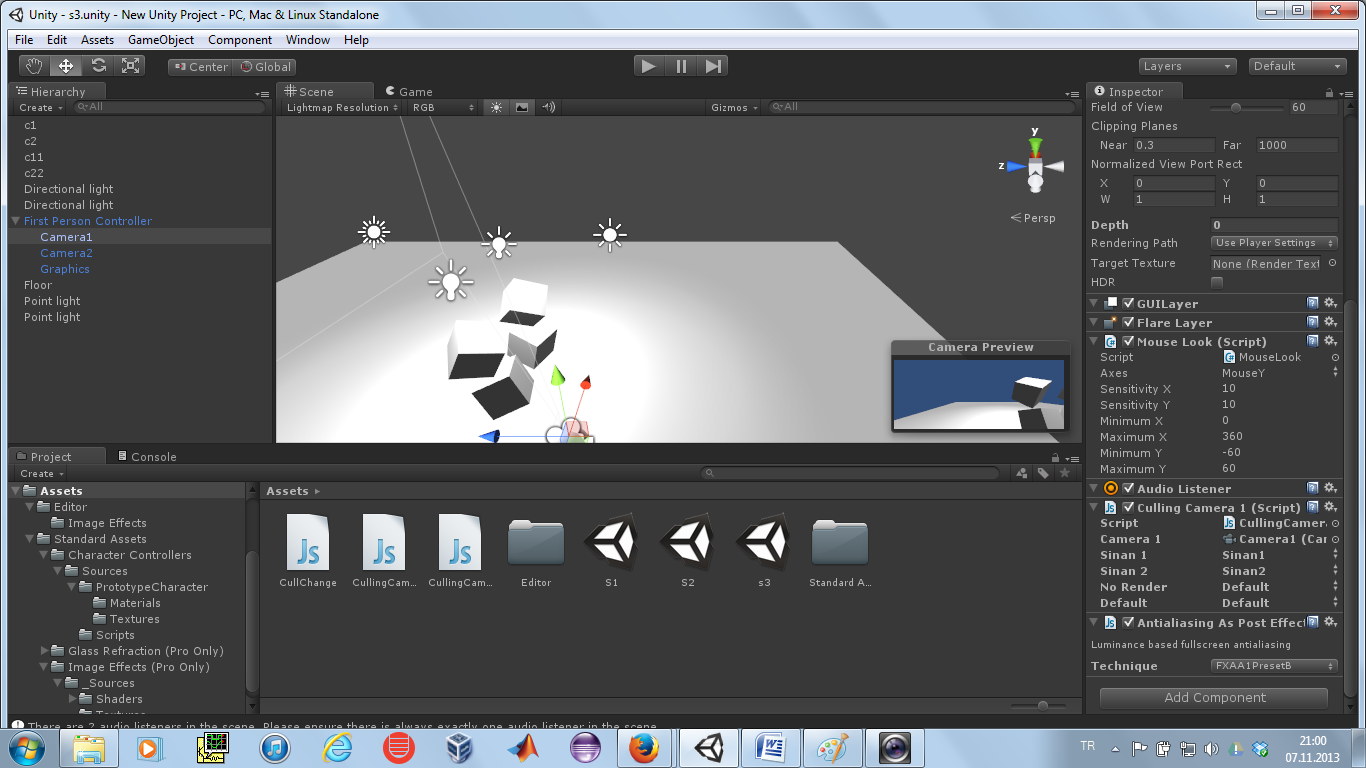Open the Technique FXAA1PresetB dropdown

pyautogui.click(x=1274, y=665)
